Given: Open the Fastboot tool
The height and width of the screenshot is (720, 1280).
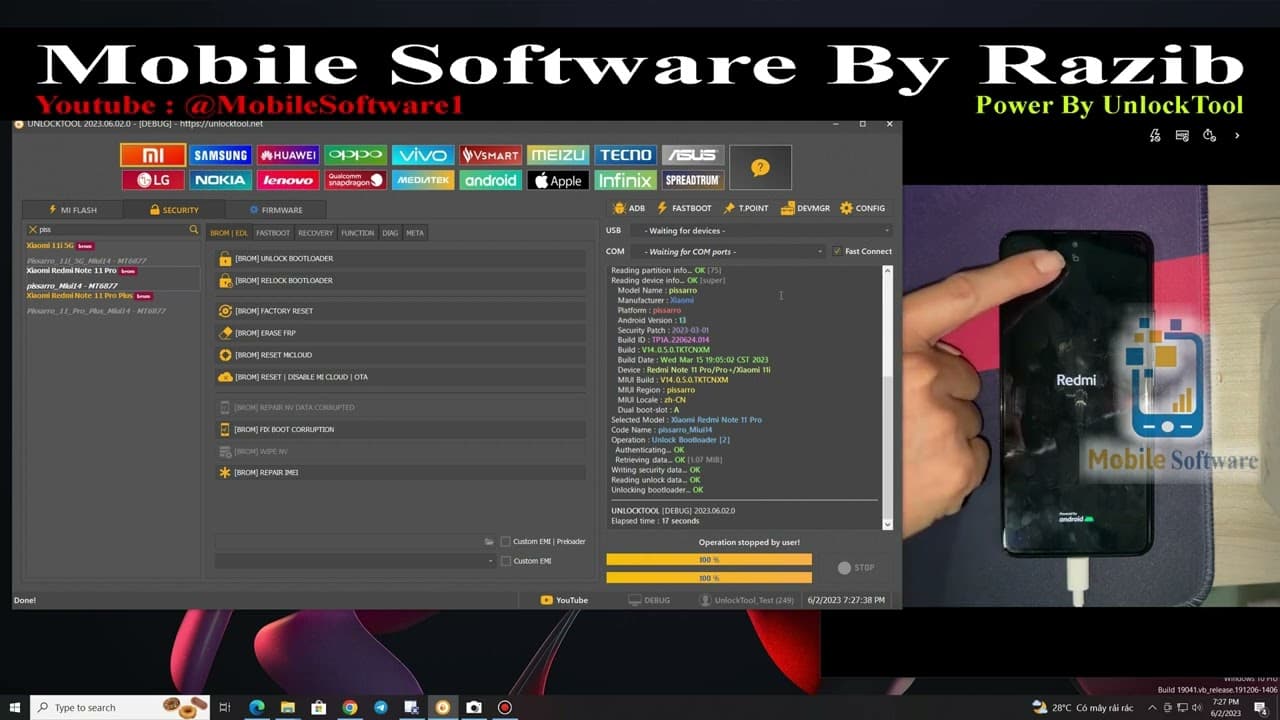Looking at the screenshot, I should 684,208.
